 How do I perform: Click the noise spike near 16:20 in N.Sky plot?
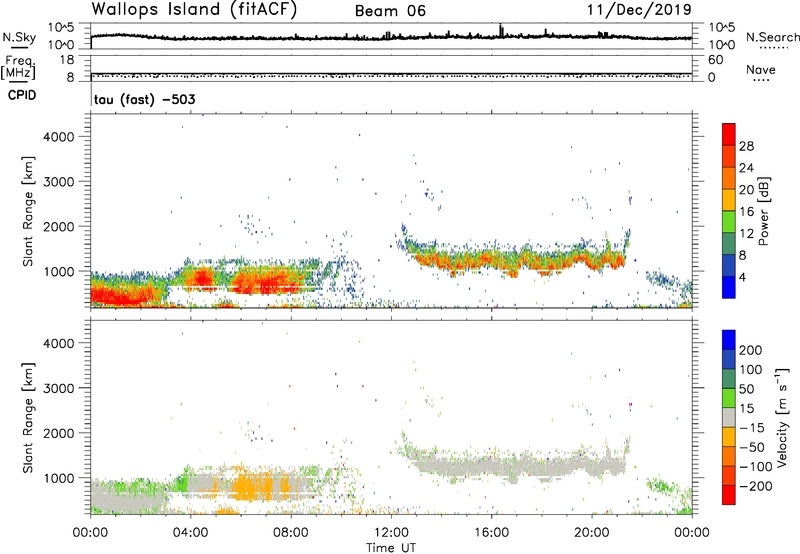click(501, 31)
